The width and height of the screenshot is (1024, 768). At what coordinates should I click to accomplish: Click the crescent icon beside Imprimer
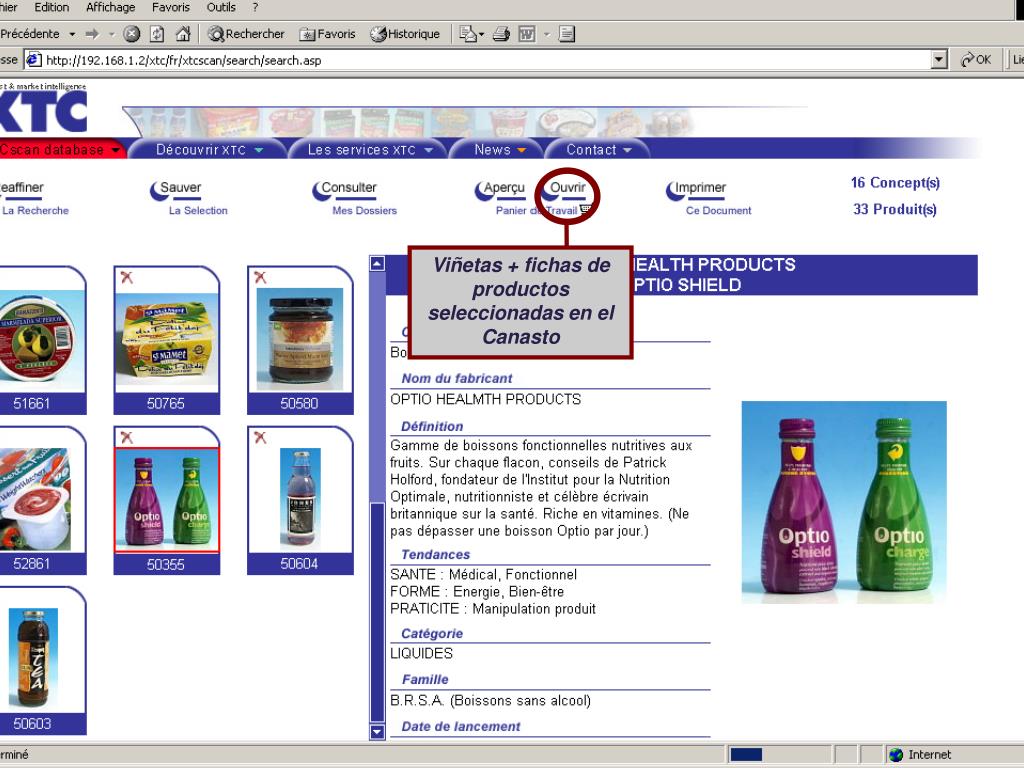(x=675, y=191)
